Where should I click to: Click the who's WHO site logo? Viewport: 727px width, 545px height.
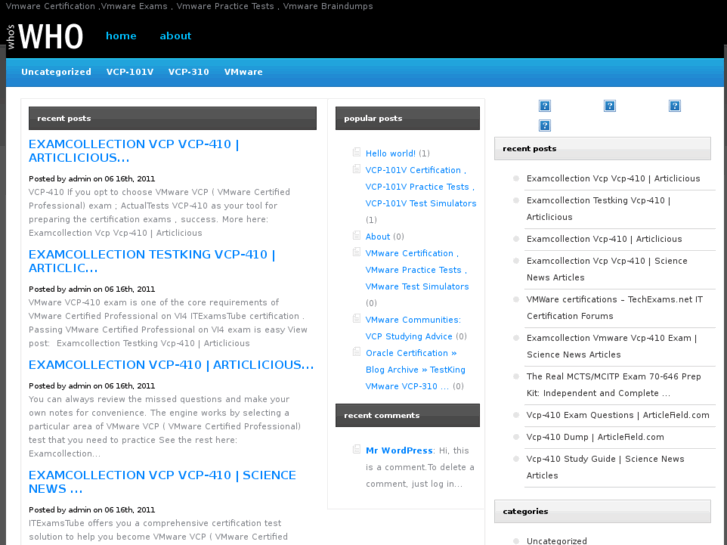pos(45,37)
